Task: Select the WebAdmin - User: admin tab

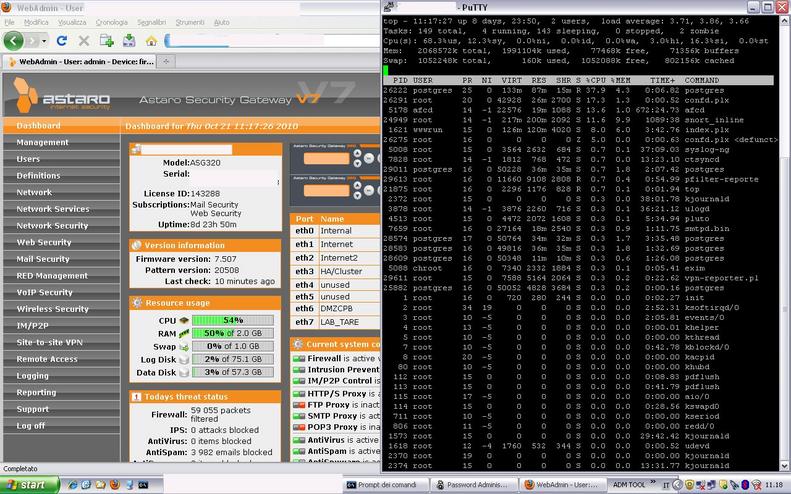Action: pos(80,62)
